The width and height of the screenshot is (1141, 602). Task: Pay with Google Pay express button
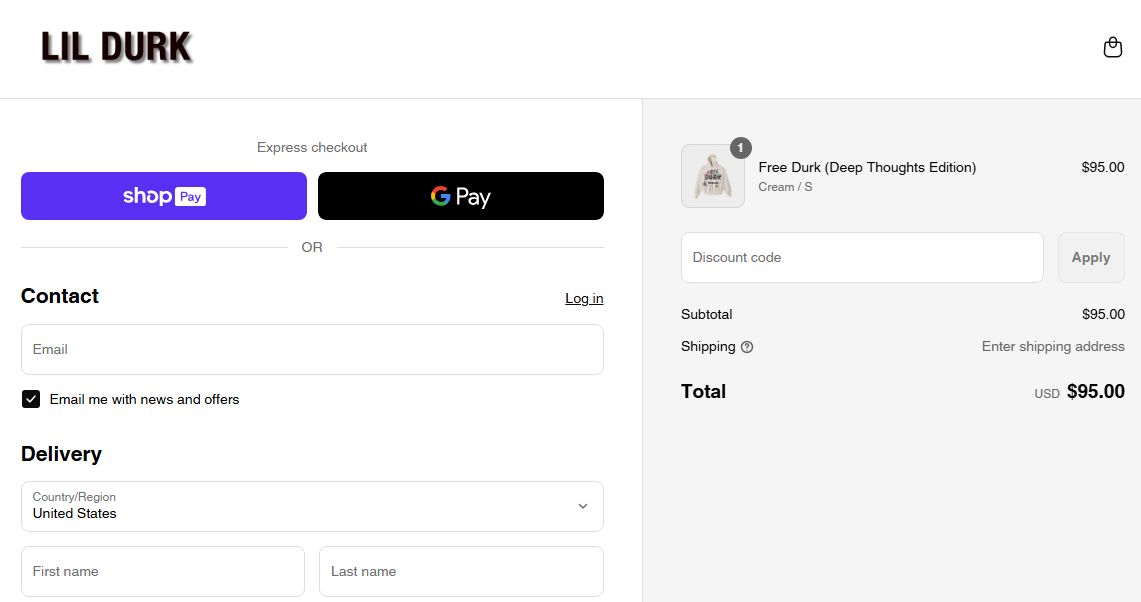pyautogui.click(x=461, y=196)
